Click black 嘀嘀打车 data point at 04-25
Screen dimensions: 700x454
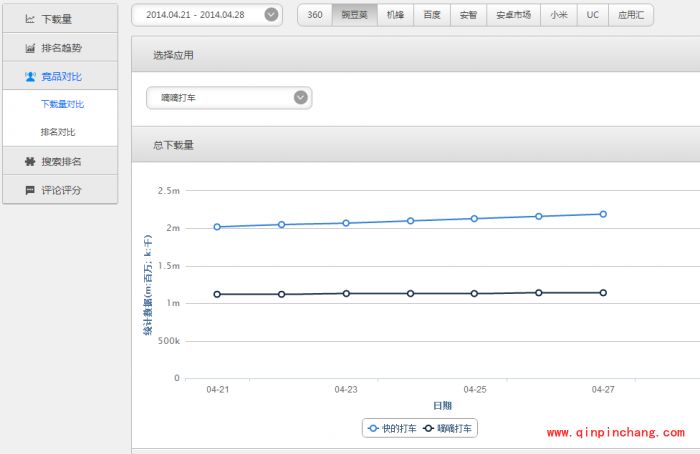474,293
